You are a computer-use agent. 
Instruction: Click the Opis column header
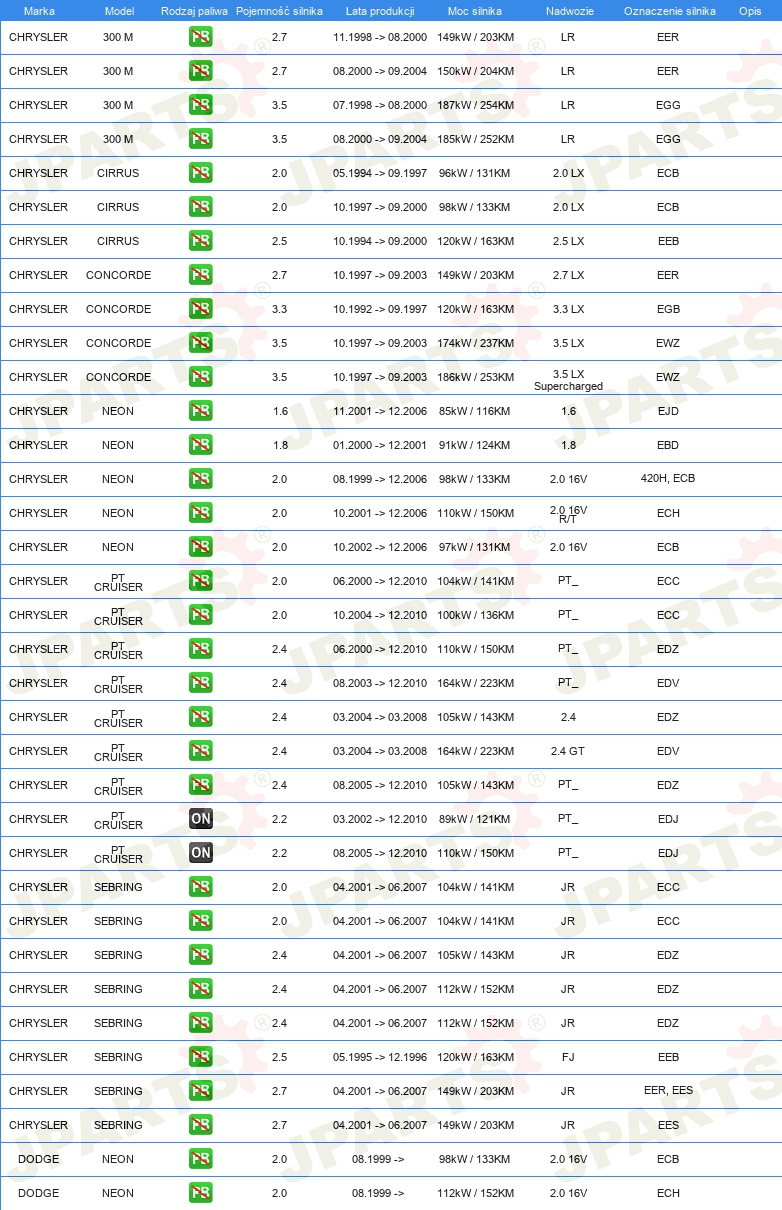(749, 11)
